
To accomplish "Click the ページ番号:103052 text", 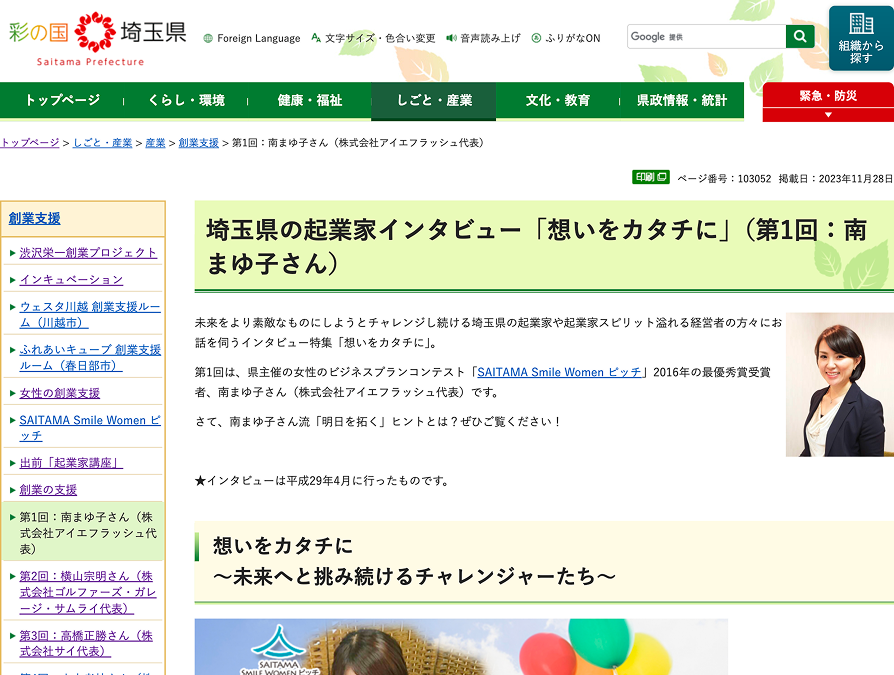I will point(724,178).
